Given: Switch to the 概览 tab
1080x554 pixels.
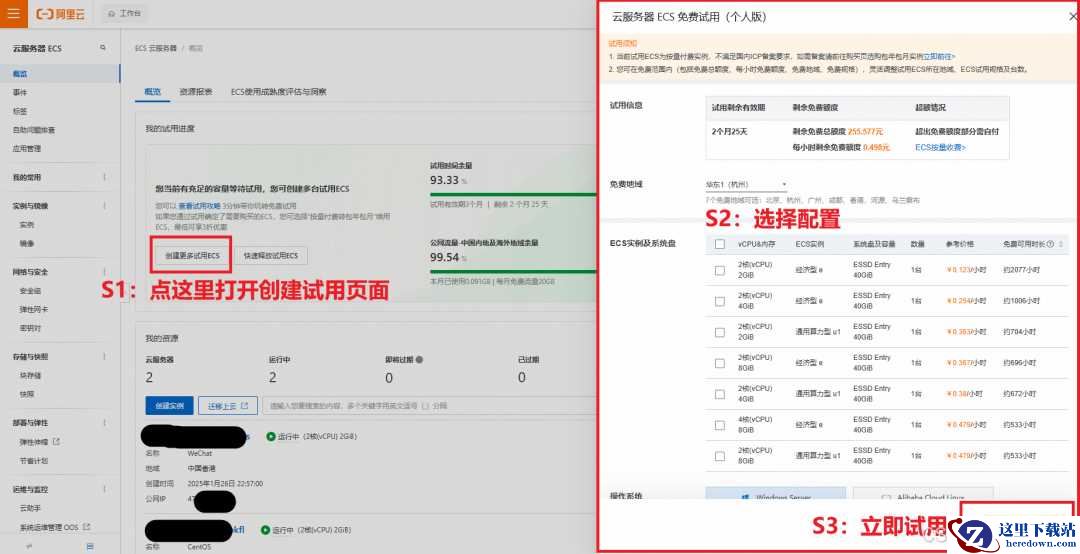Looking at the screenshot, I should tap(152, 92).
